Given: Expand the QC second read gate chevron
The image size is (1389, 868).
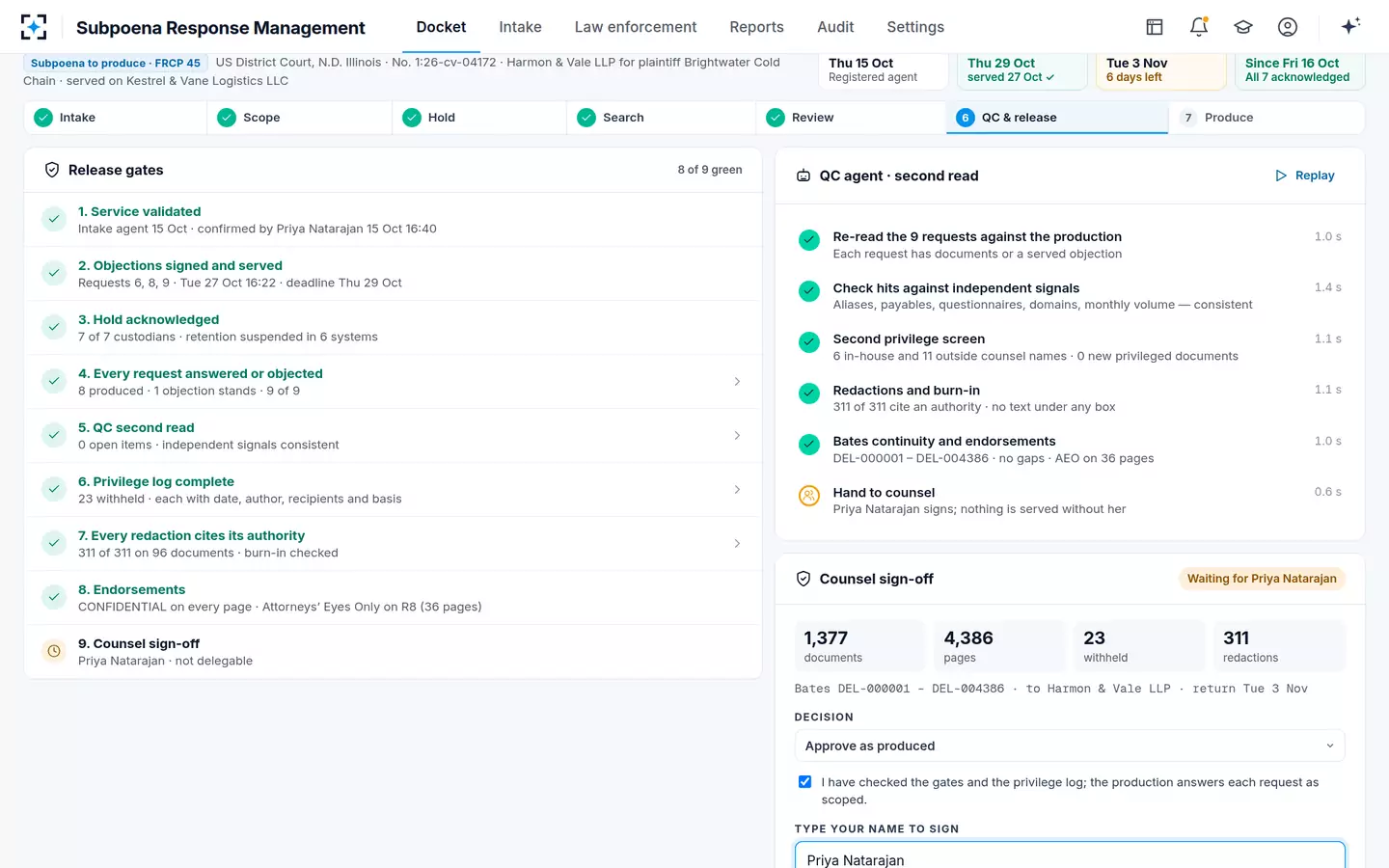Looking at the screenshot, I should click(x=737, y=436).
